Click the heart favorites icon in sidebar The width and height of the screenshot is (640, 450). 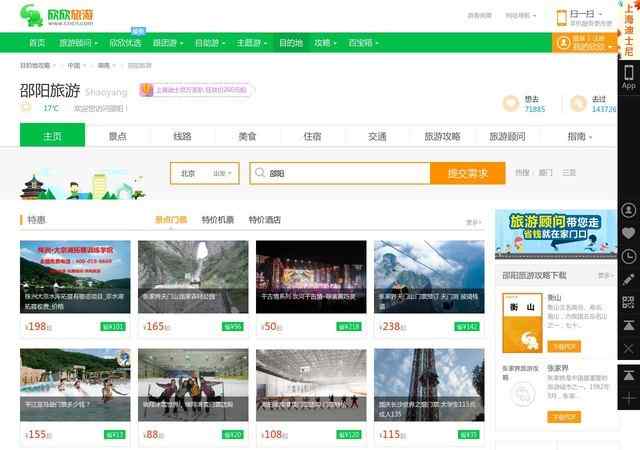(628, 233)
